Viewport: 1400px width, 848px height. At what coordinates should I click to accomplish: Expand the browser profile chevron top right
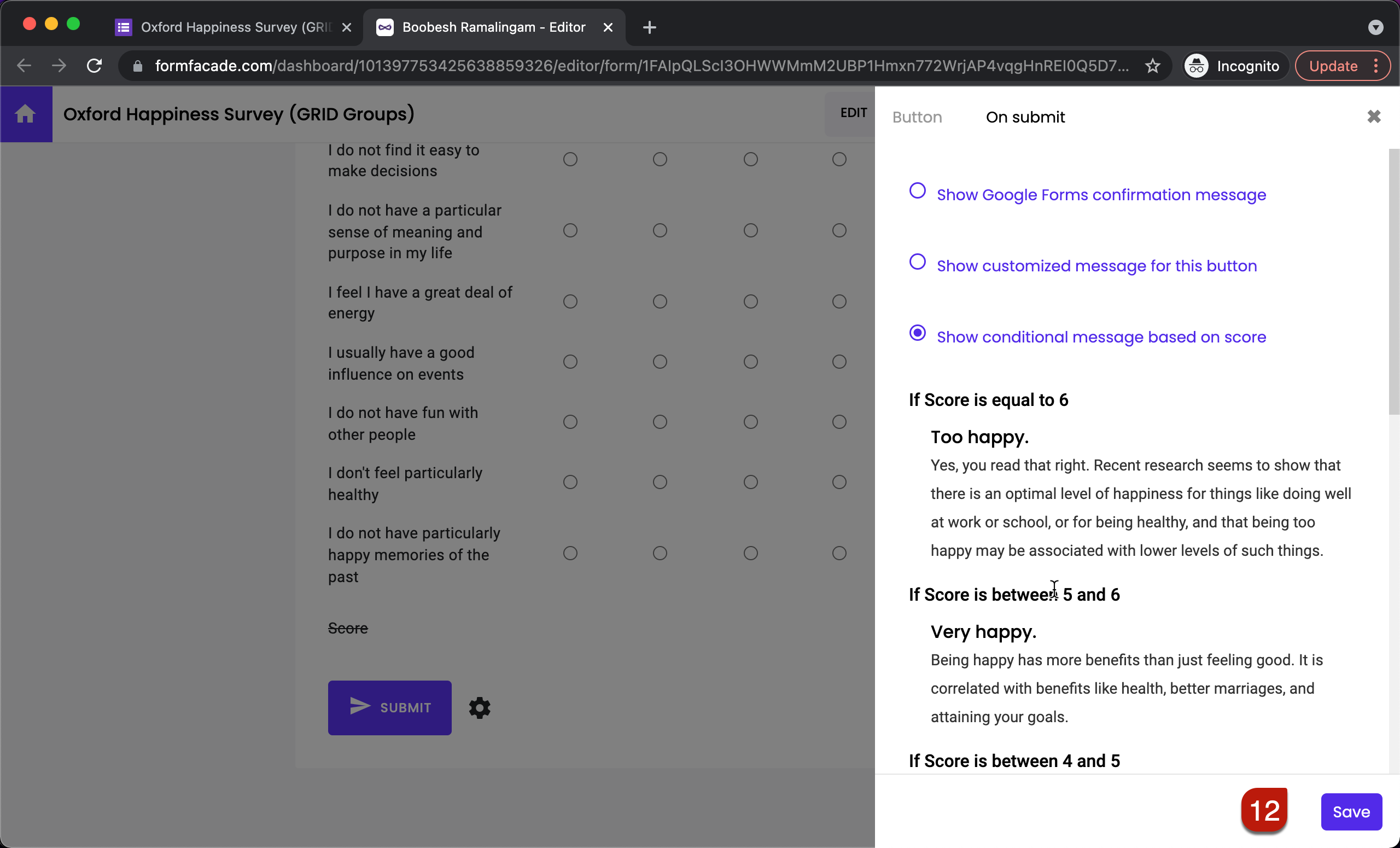coord(1376,27)
